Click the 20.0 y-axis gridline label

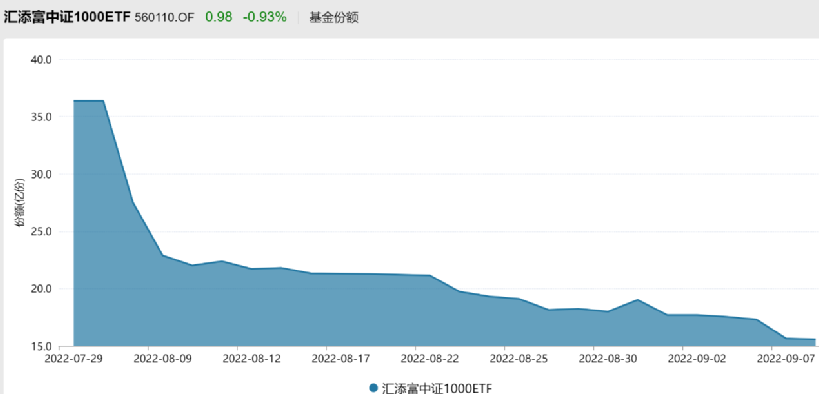click(42, 289)
